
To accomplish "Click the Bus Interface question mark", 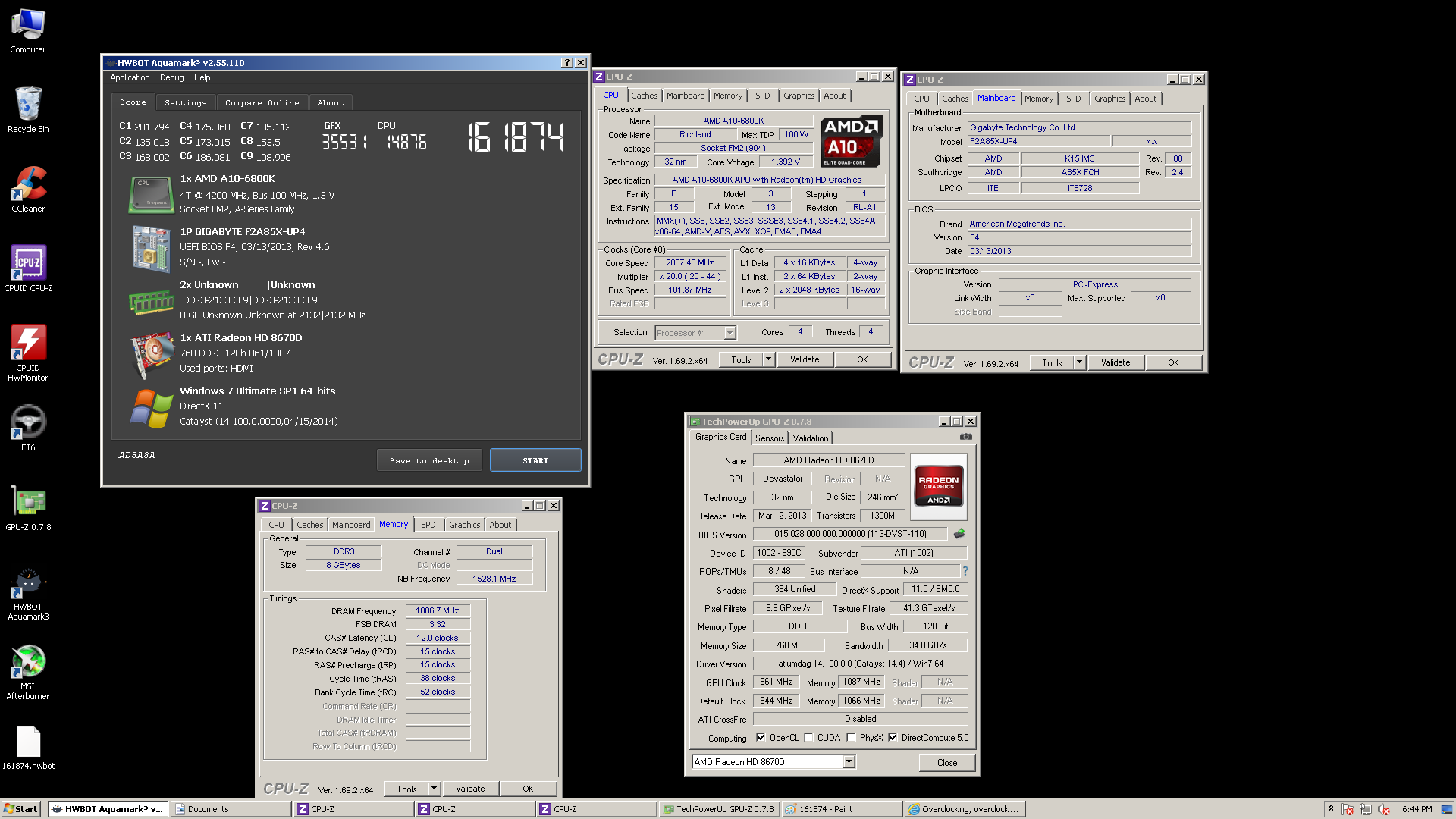I will pos(965,571).
